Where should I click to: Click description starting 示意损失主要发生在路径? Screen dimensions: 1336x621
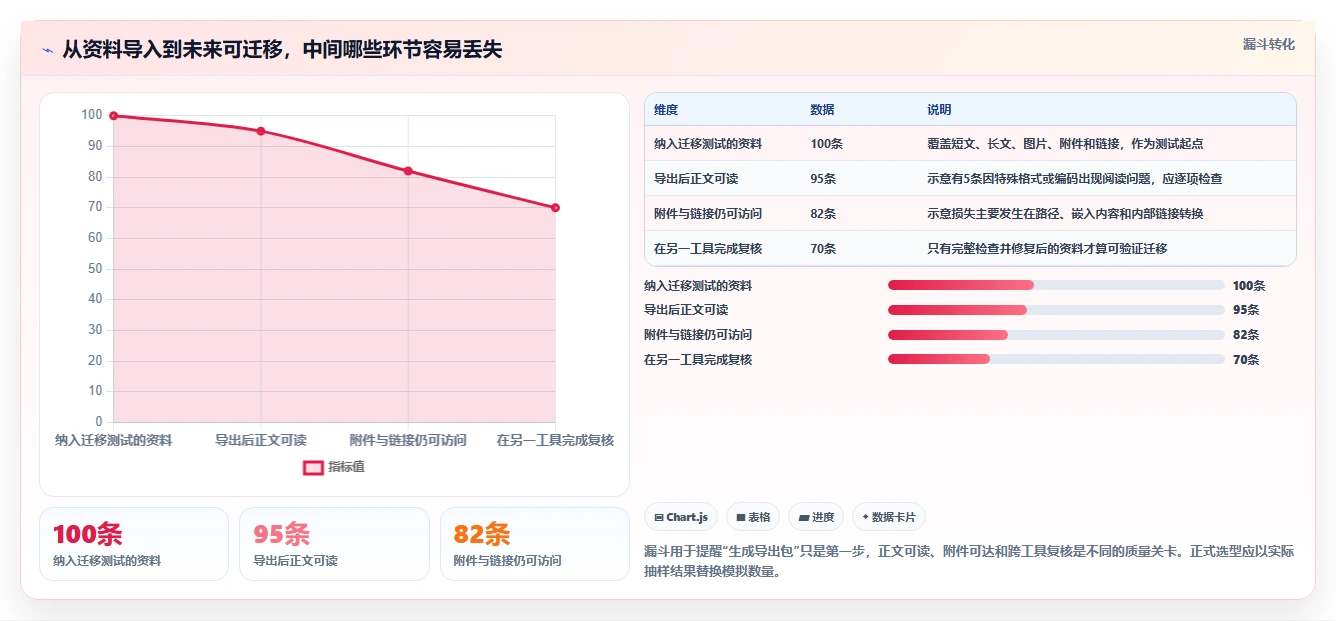pos(1065,214)
